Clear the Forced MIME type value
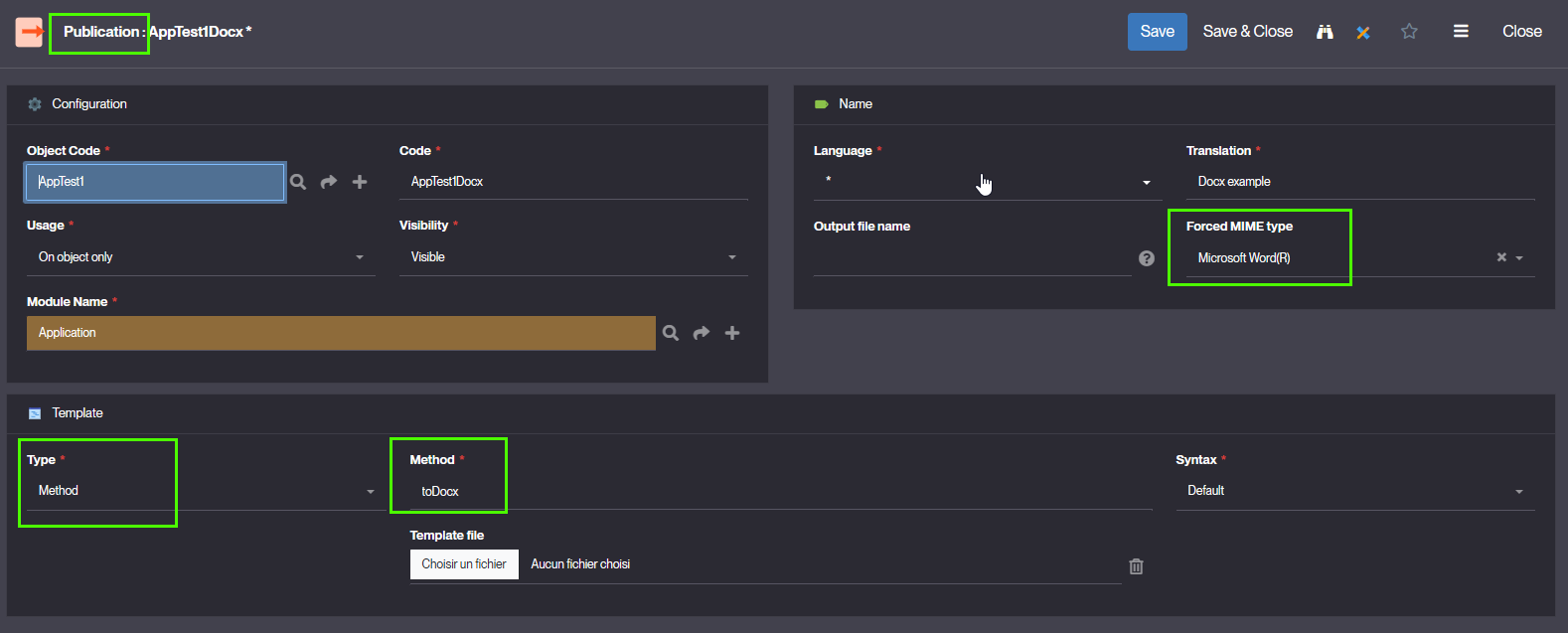Viewport: 1568px width, 633px height. [x=1501, y=257]
